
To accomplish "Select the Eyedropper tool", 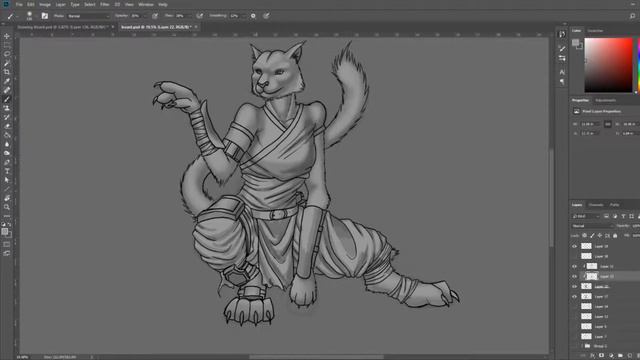I will click(7, 81).
